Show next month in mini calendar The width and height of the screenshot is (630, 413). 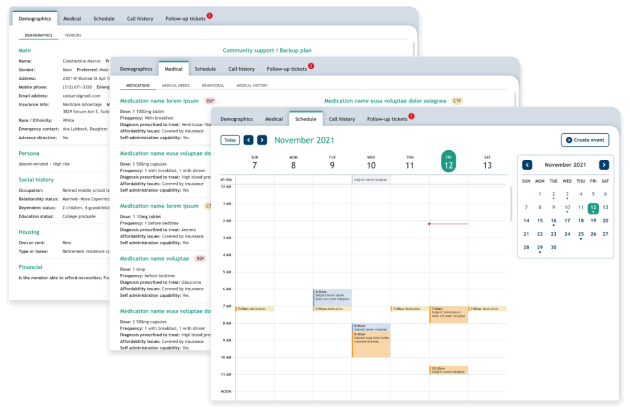[x=604, y=165]
